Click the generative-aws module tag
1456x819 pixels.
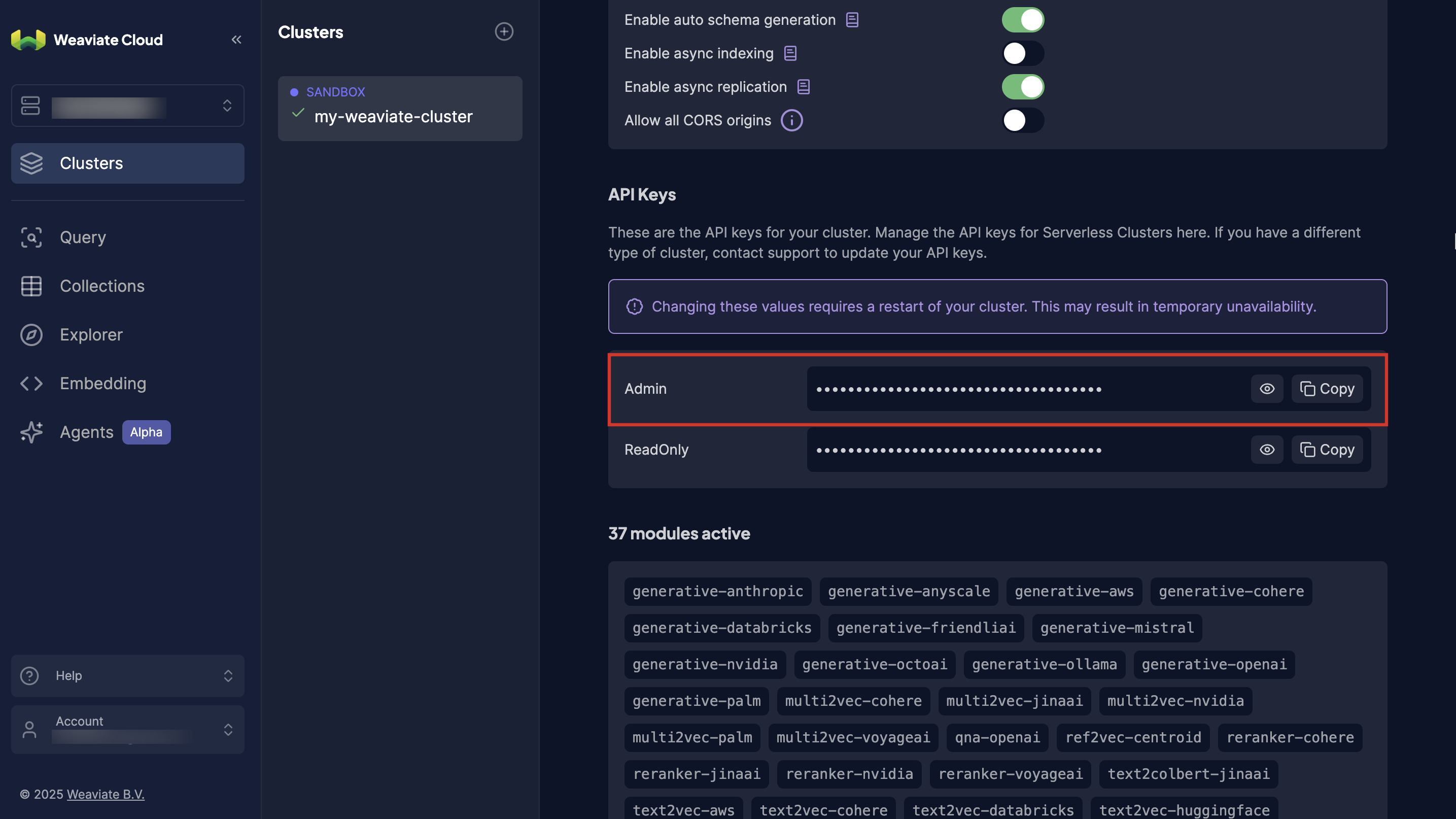tap(1074, 591)
